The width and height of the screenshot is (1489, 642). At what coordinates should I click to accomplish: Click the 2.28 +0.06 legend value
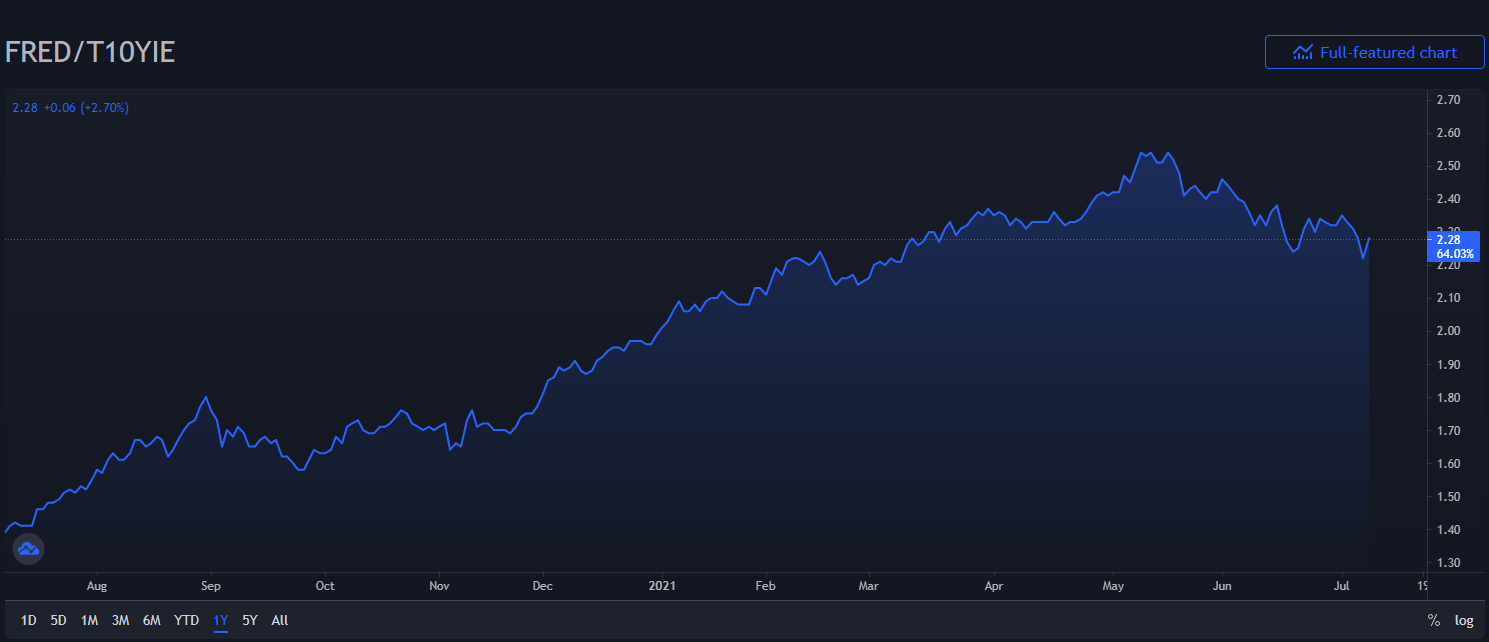click(70, 107)
